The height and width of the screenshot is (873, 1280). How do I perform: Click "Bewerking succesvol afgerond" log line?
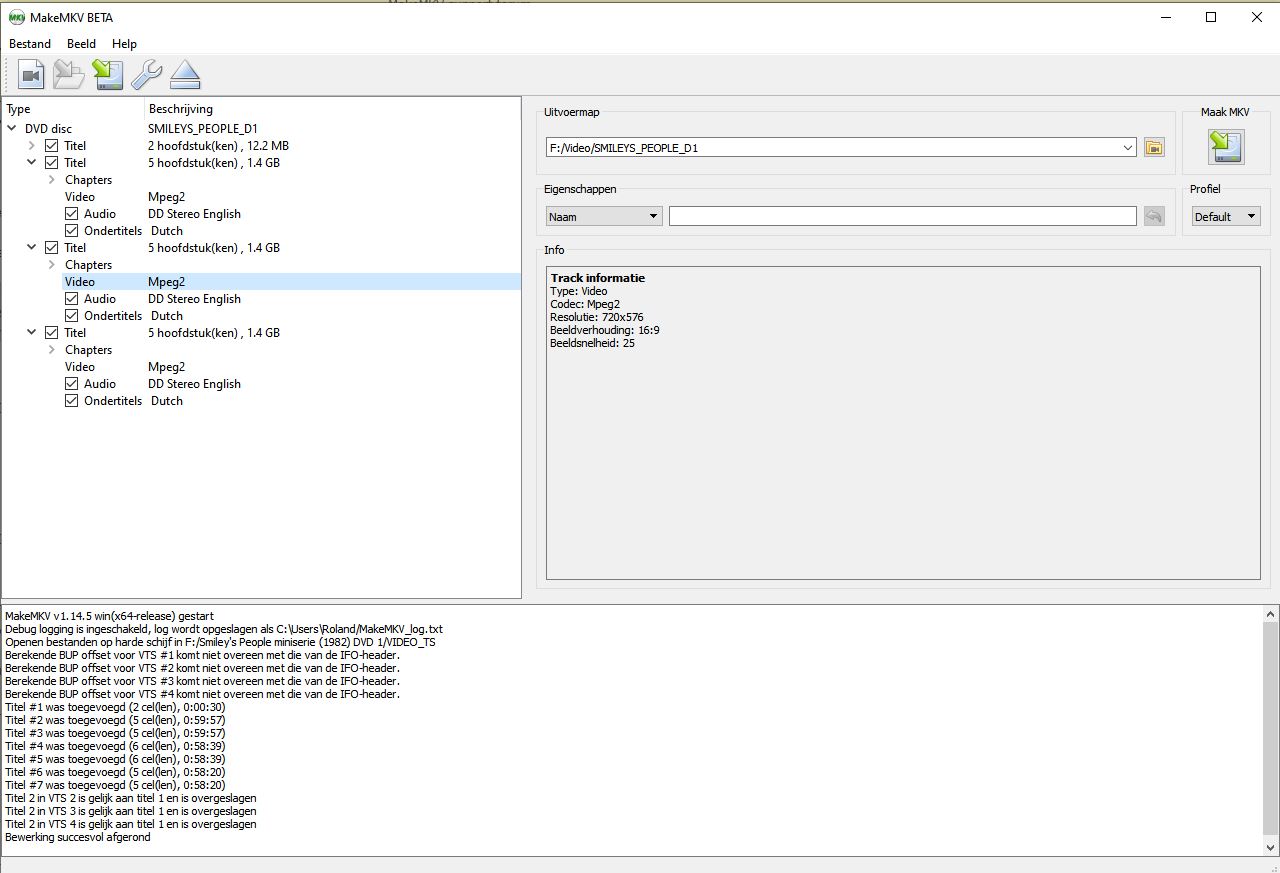point(78,837)
